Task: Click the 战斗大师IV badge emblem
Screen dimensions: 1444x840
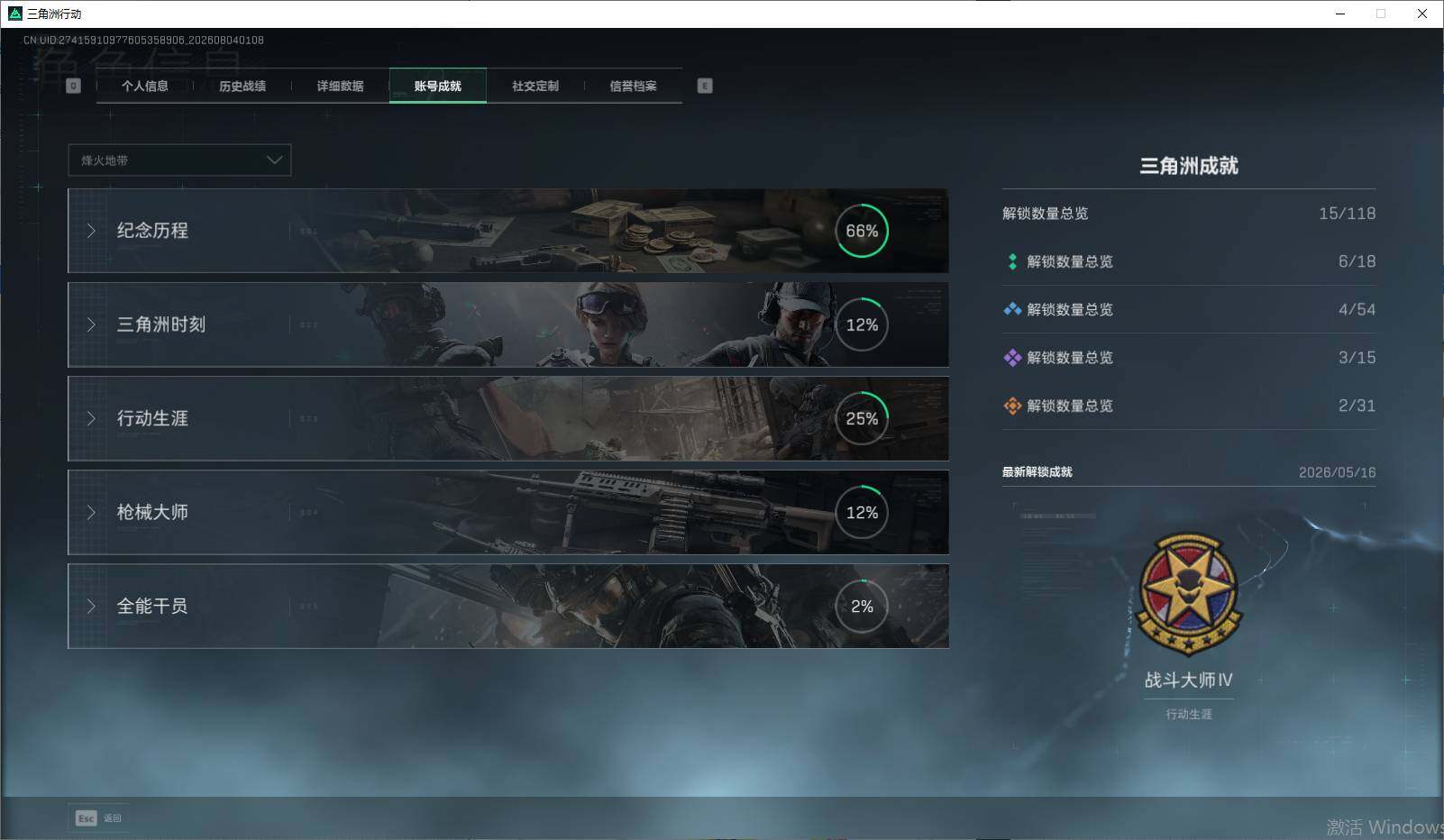Action: point(1190,596)
